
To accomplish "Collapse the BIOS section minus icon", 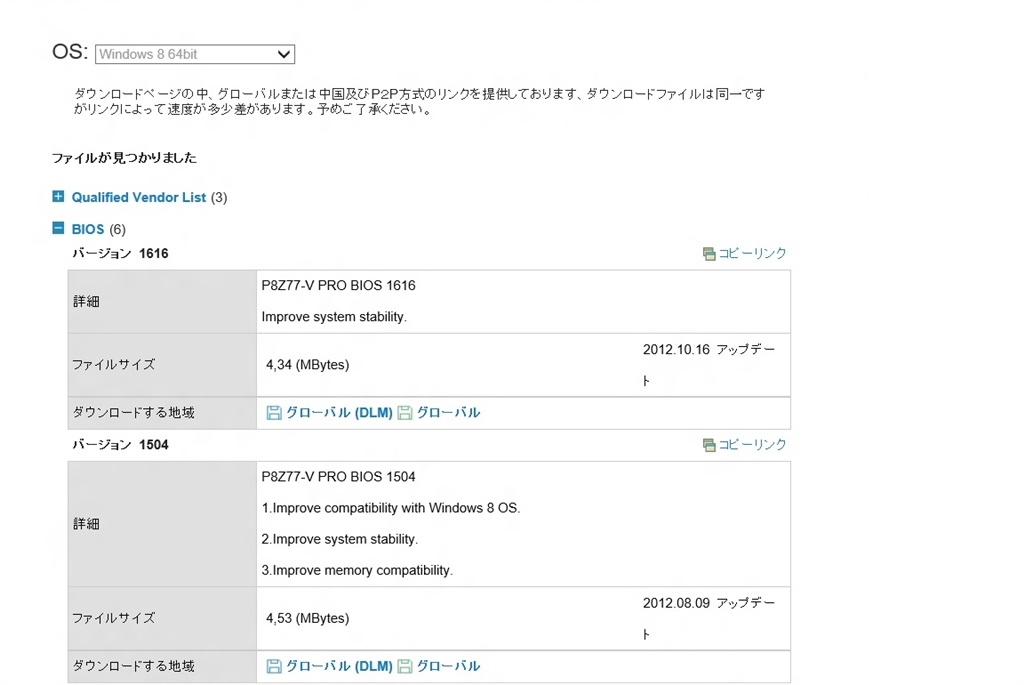I will tap(58, 228).
